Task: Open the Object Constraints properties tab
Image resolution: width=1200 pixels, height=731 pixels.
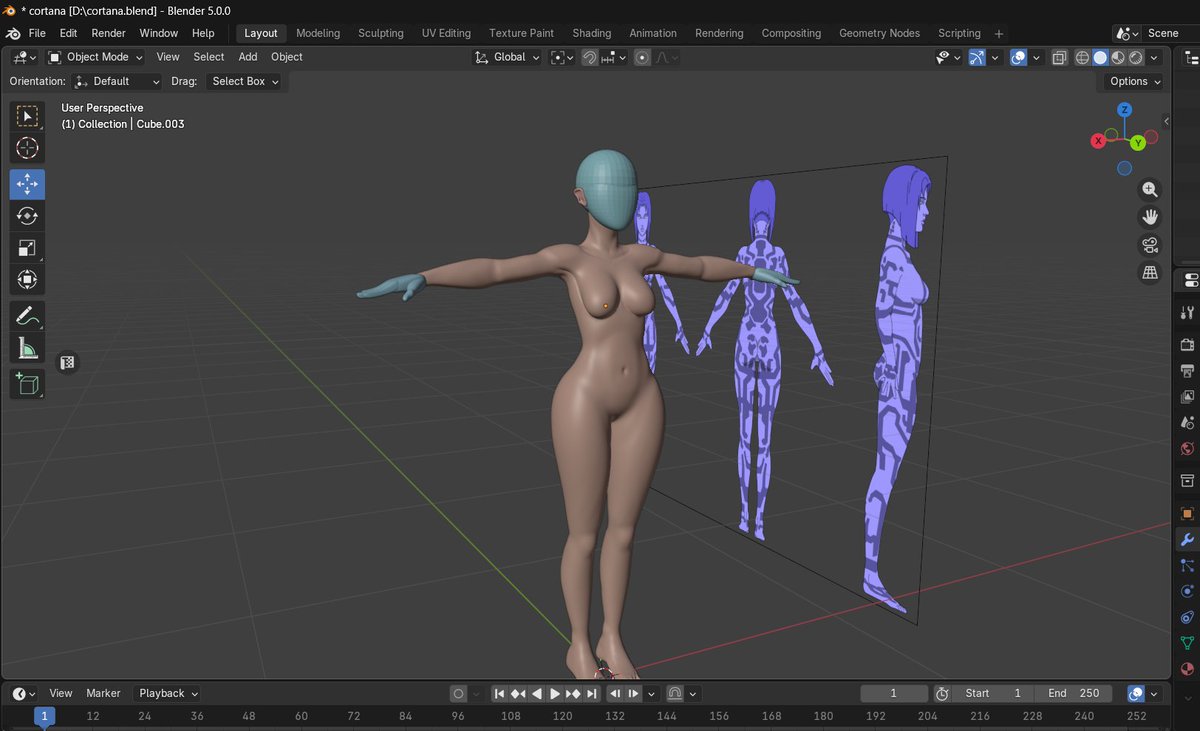Action: coord(1188,618)
